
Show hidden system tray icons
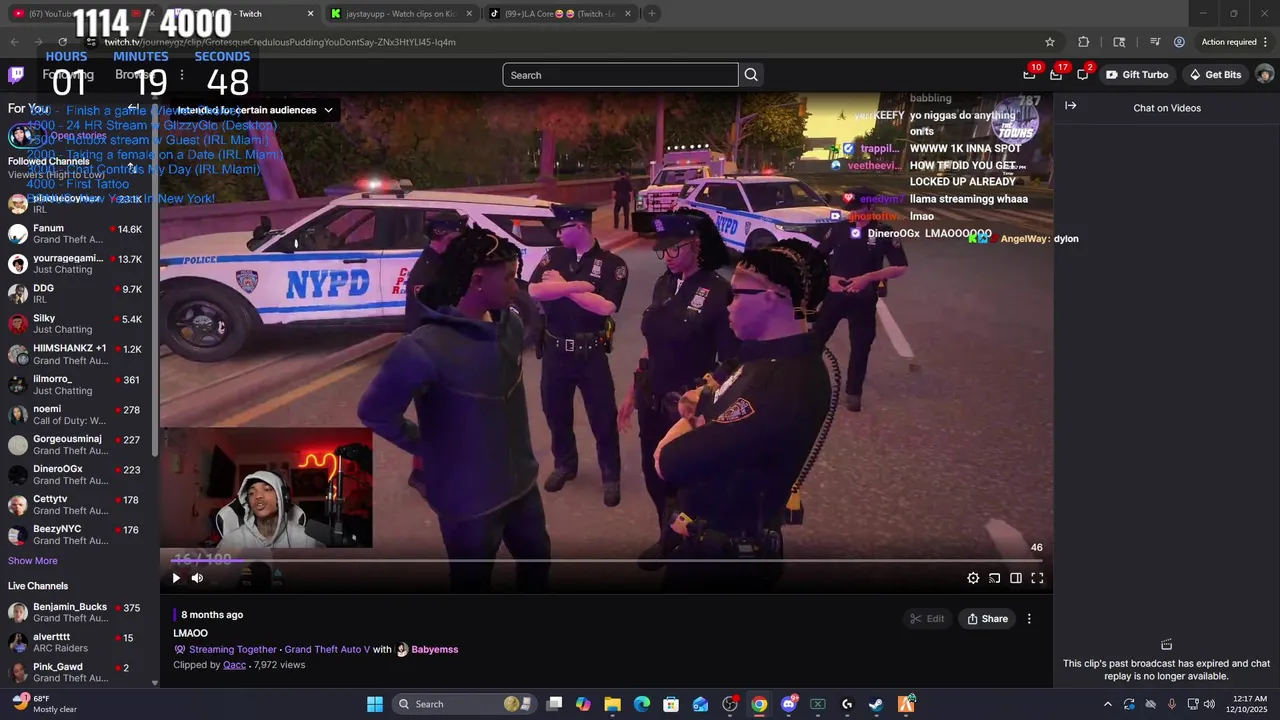[1107, 704]
